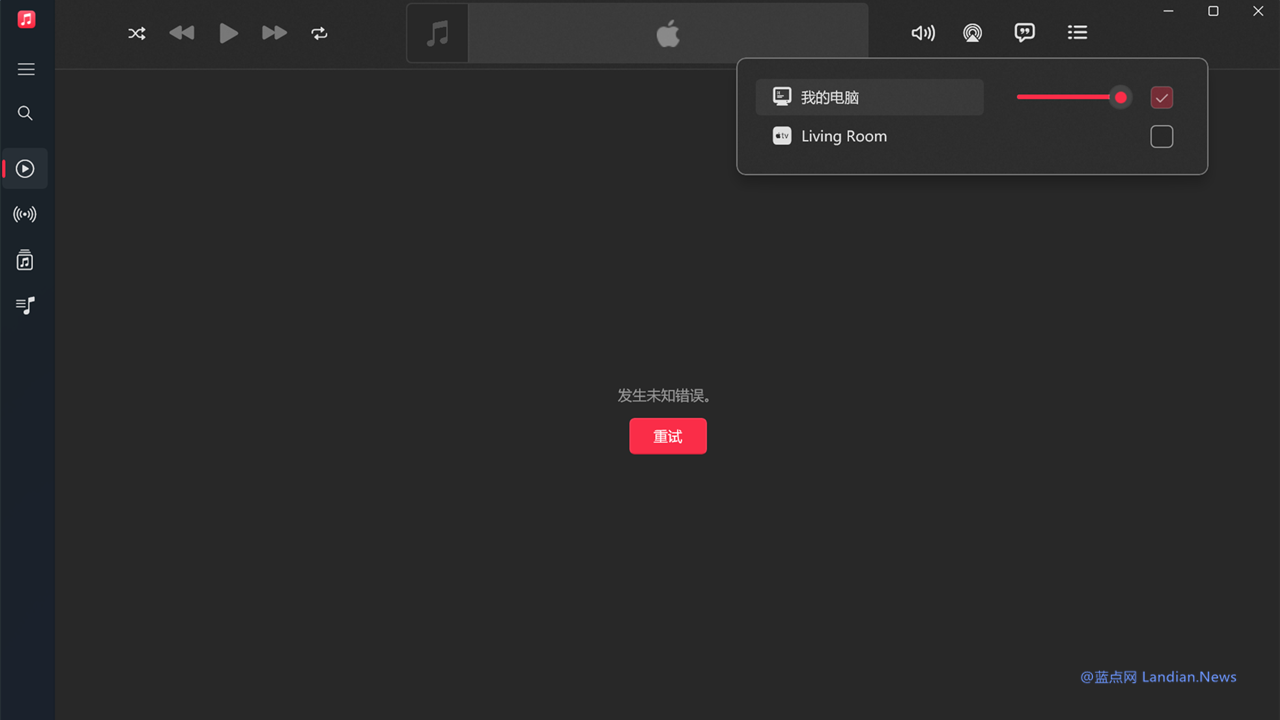The height and width of the screenshot is (720, 1280).
Task: Open the music library icon
Action: [x=26, y=260]
